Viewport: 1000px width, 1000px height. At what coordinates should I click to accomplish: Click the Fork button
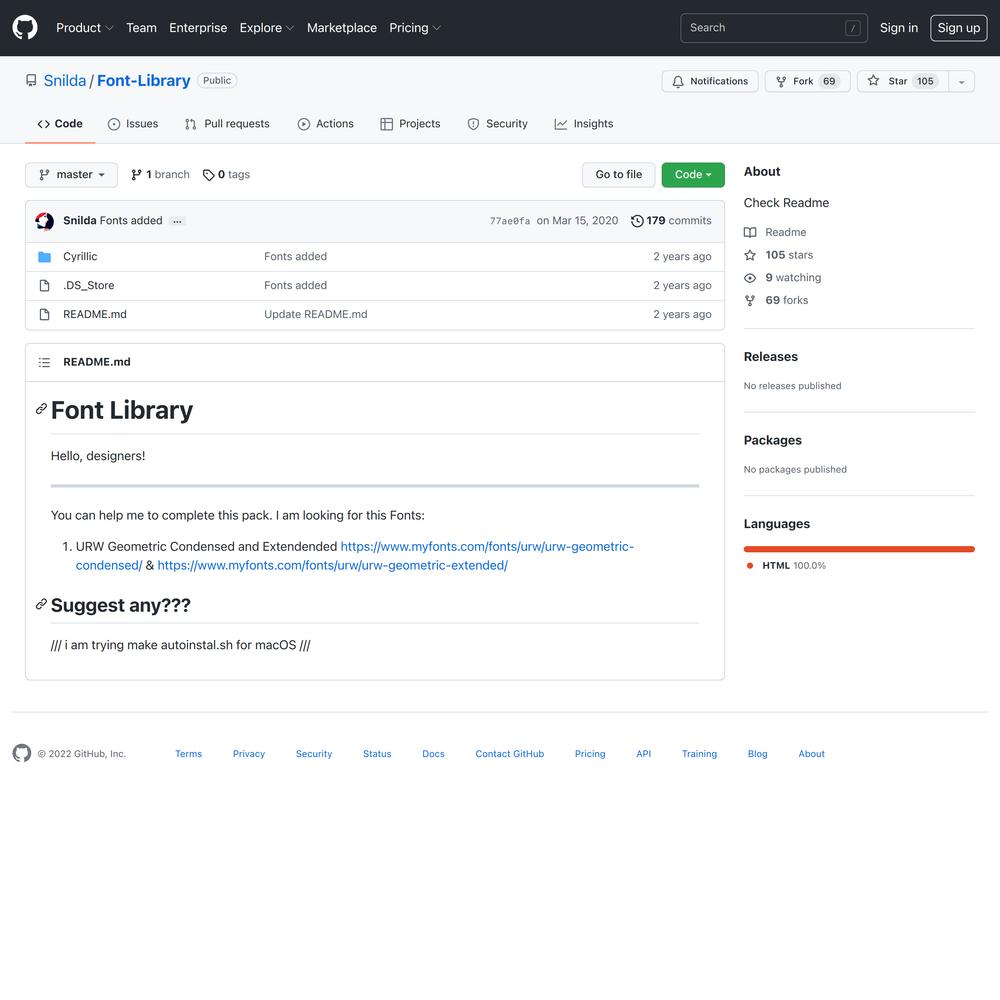click(807, 81)
